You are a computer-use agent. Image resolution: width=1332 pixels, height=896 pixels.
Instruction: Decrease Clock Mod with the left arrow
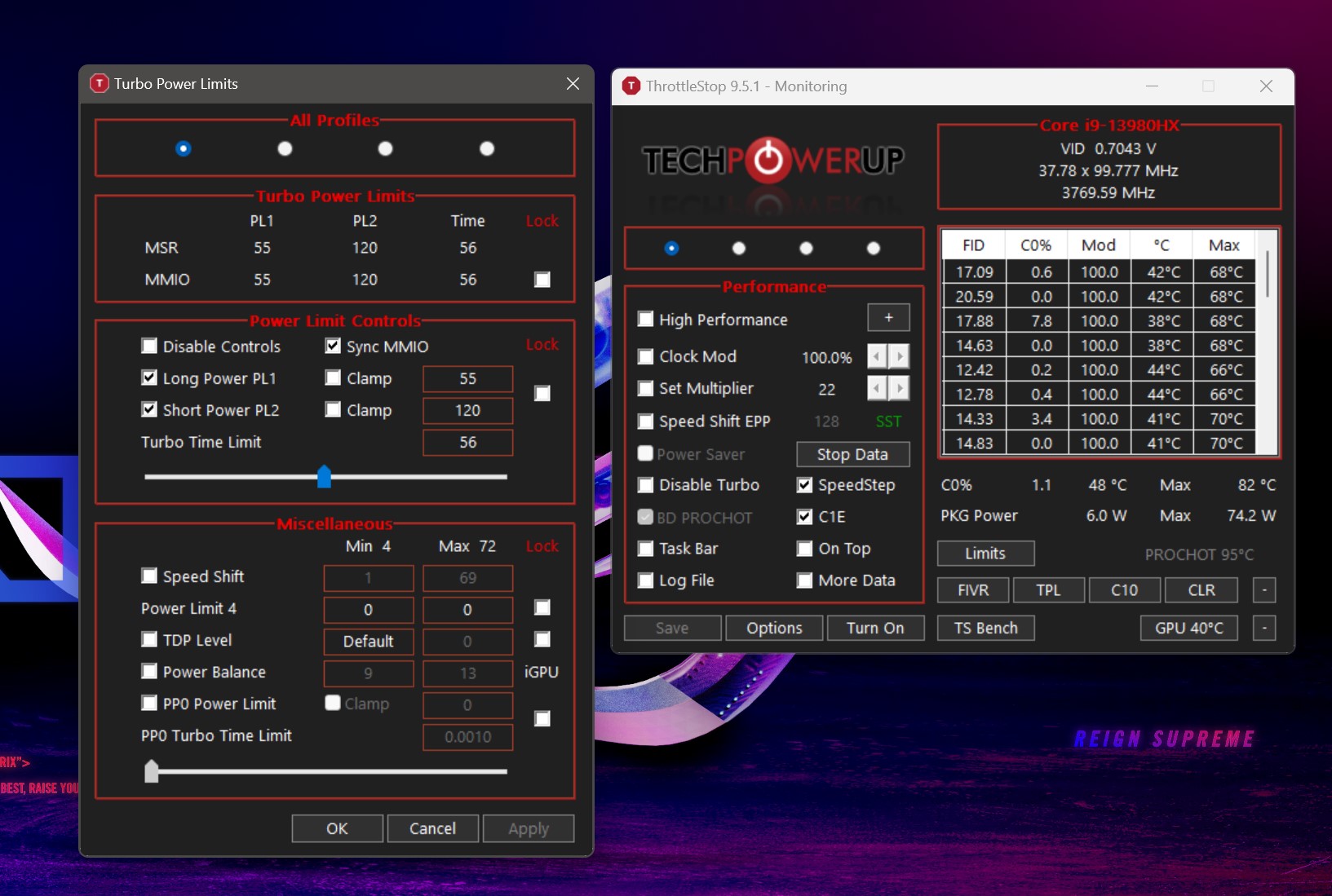(x=877, y=356)
